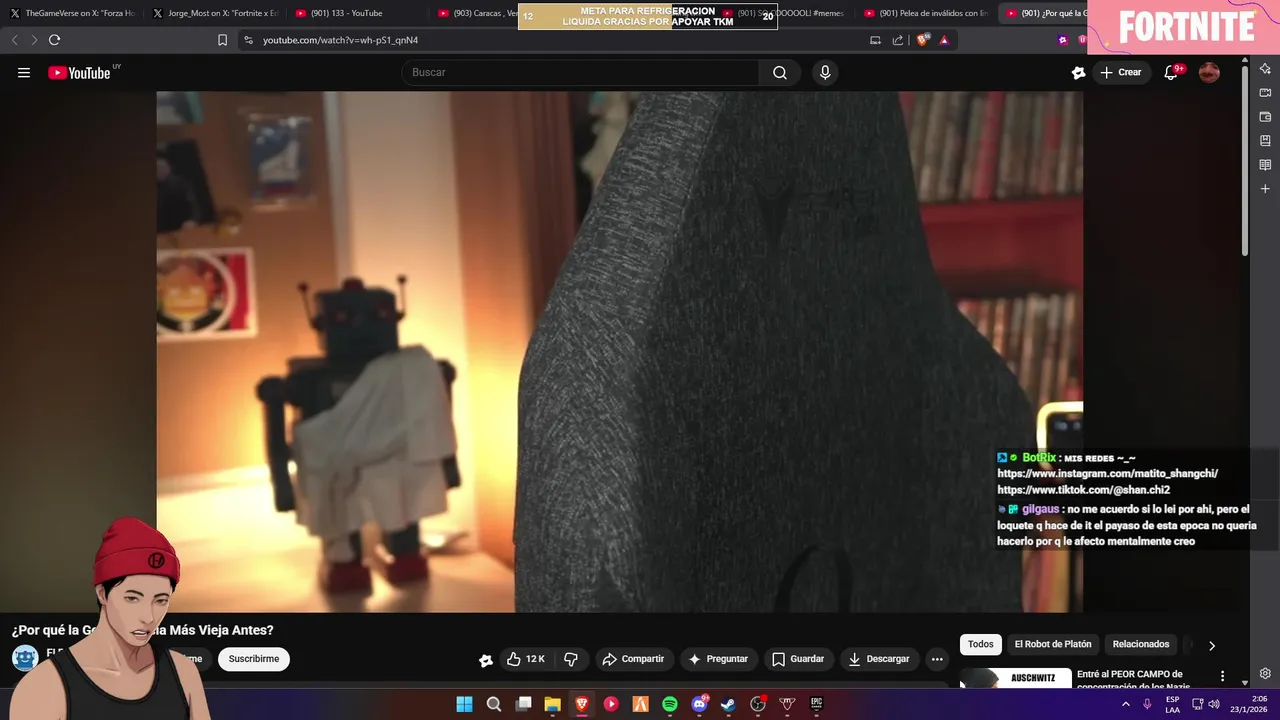This screenshot has width=1280, height=720.
Task: Show more chips with right arrow
Action: [x=1212, y=646]
